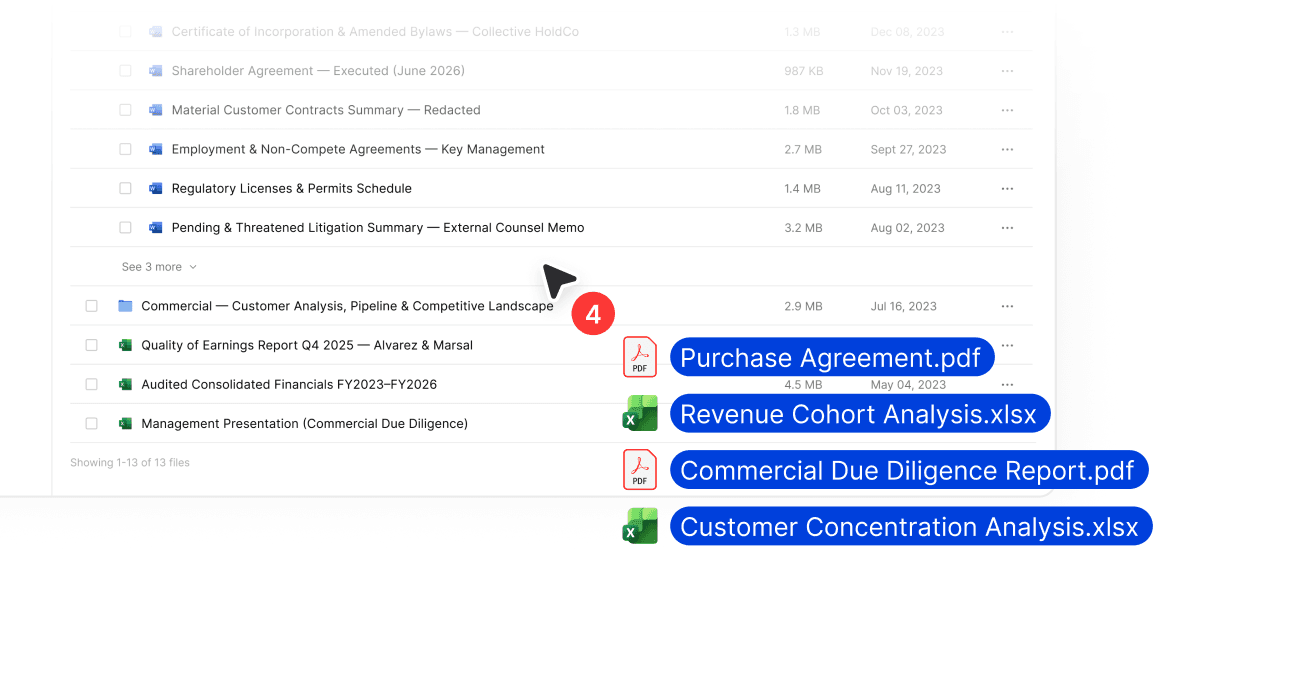Screen dimensions: 1306x680
Task: Check the Employment & Non-Compete Agreements checkbox
Action: [125, 149]
